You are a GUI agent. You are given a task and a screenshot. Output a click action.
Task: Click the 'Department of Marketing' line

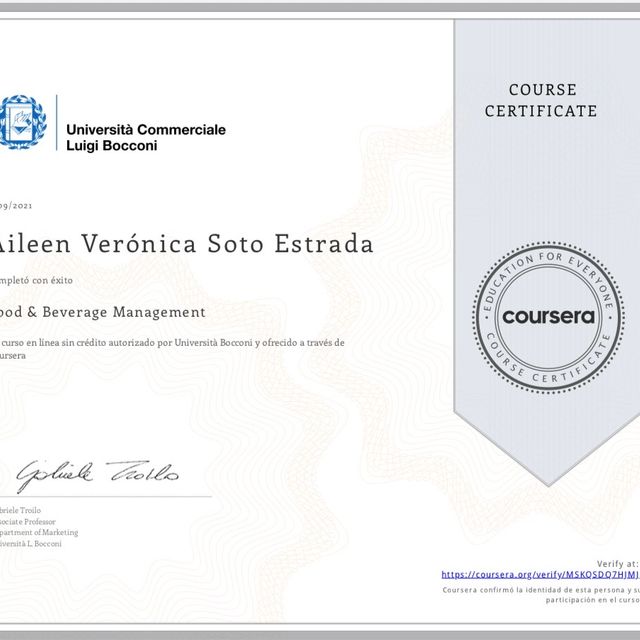(x=39, y=532)
